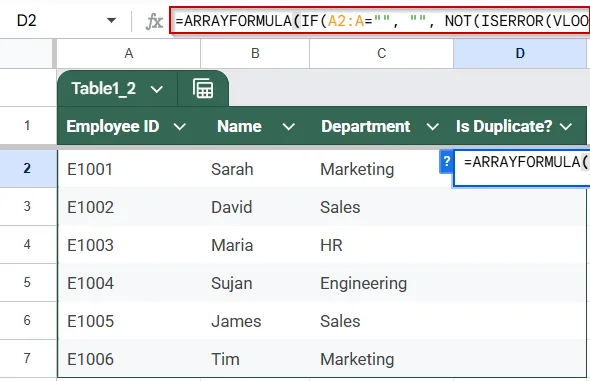Open Employee ID column filter dropdown
This screenshot has height=381, width=590.
point(179,127)
